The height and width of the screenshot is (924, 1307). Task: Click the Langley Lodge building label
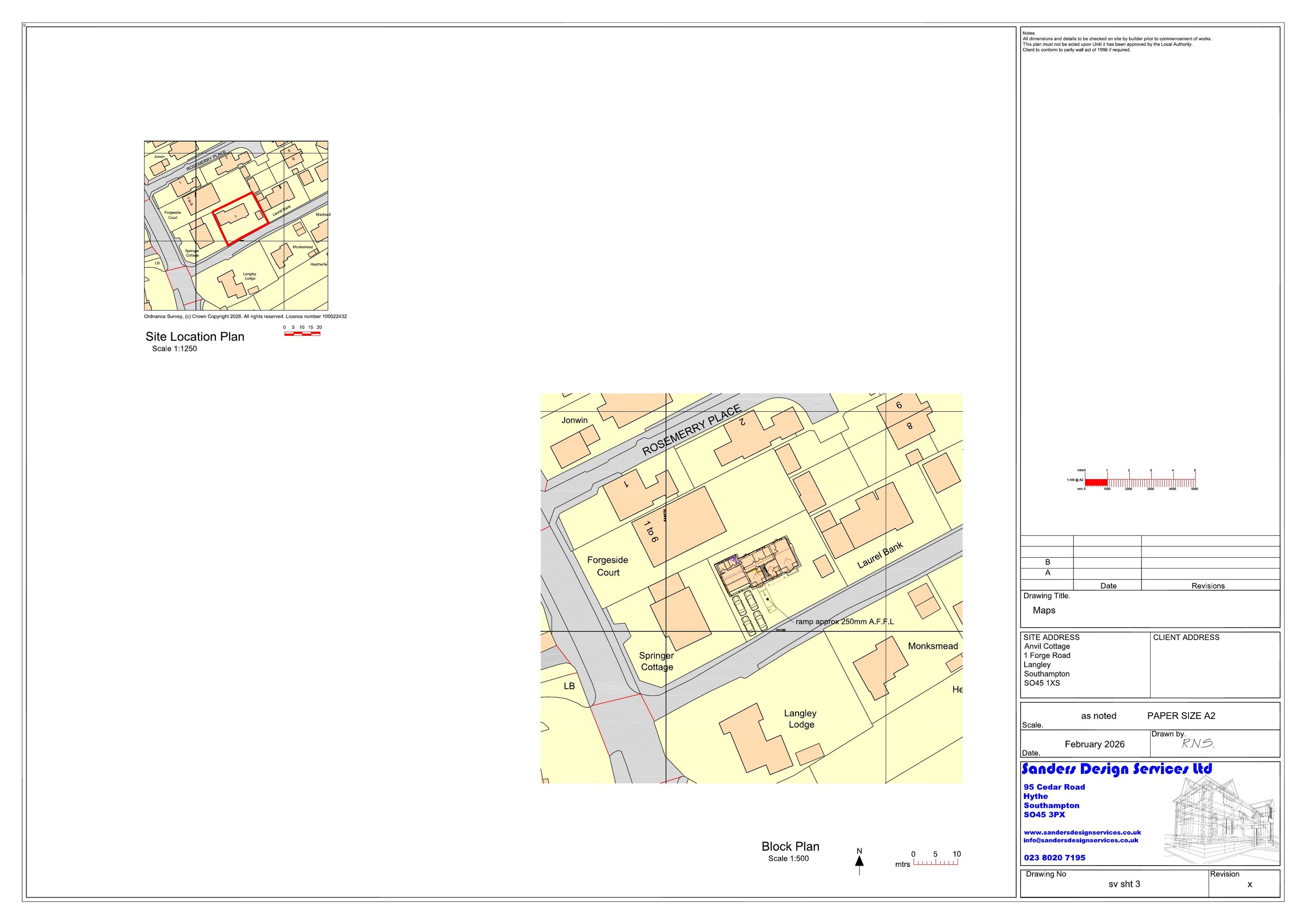tap(800, 718)
